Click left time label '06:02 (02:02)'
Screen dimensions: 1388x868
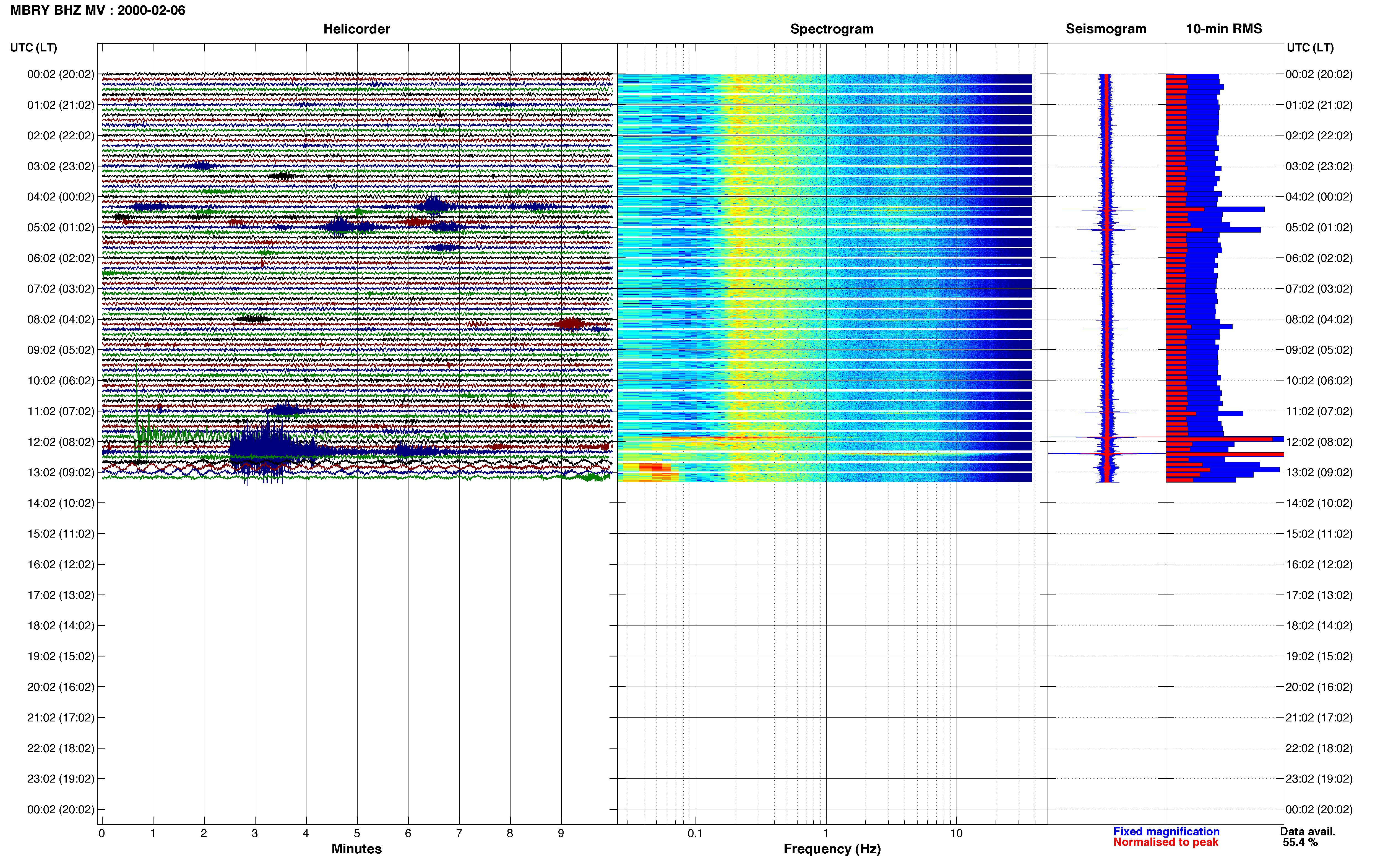point(60,258)
